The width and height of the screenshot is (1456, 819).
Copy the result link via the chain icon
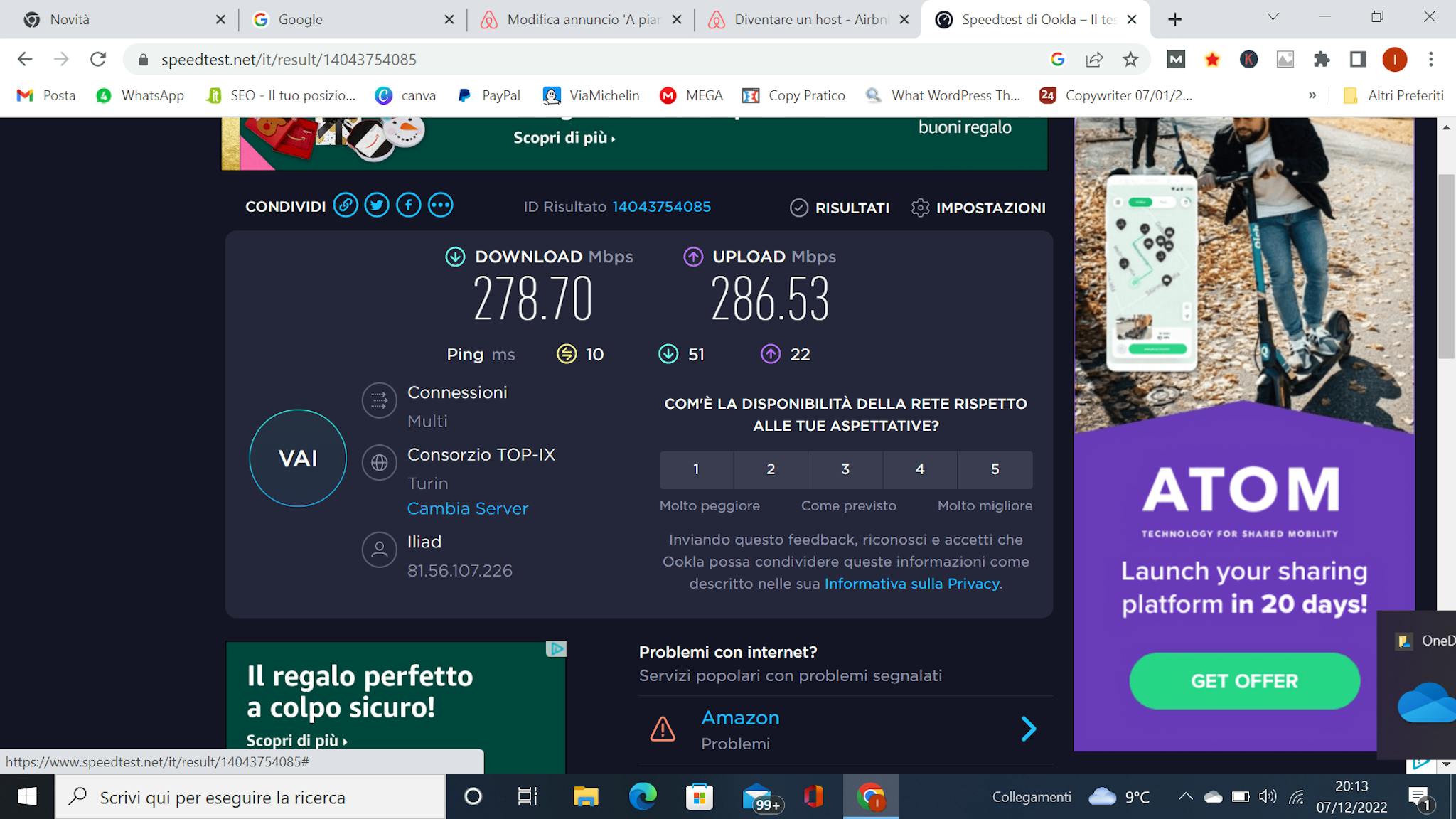(346, 205)
